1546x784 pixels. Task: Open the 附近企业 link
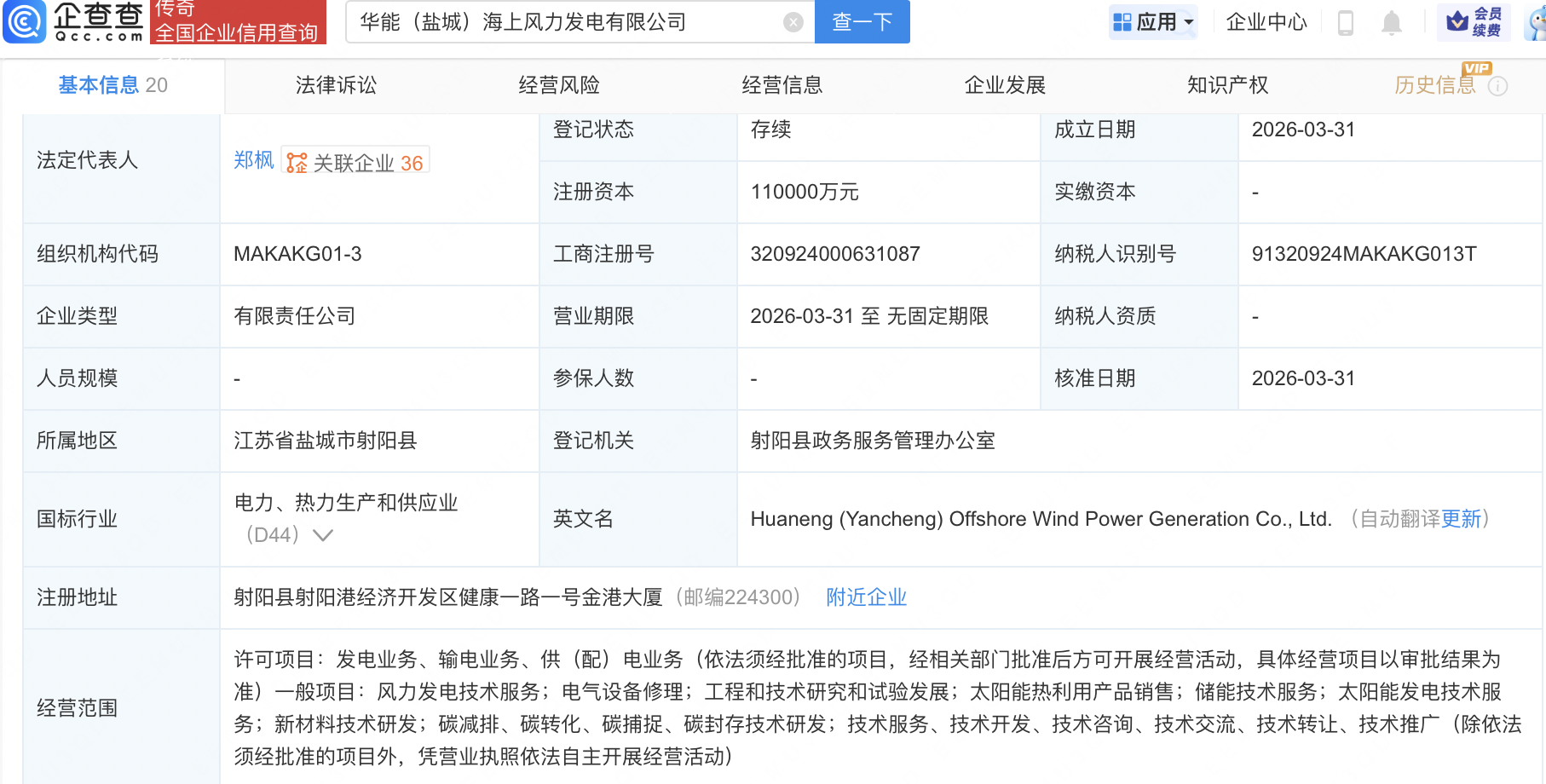click(866, 597)
